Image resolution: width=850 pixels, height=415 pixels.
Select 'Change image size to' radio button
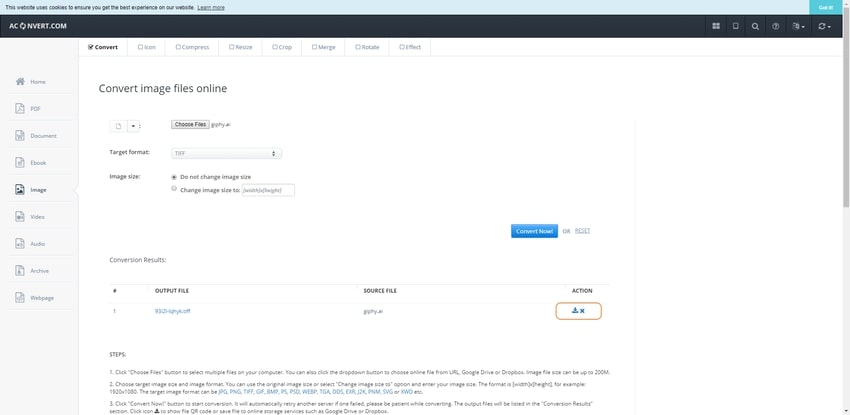tap(174, 188)
